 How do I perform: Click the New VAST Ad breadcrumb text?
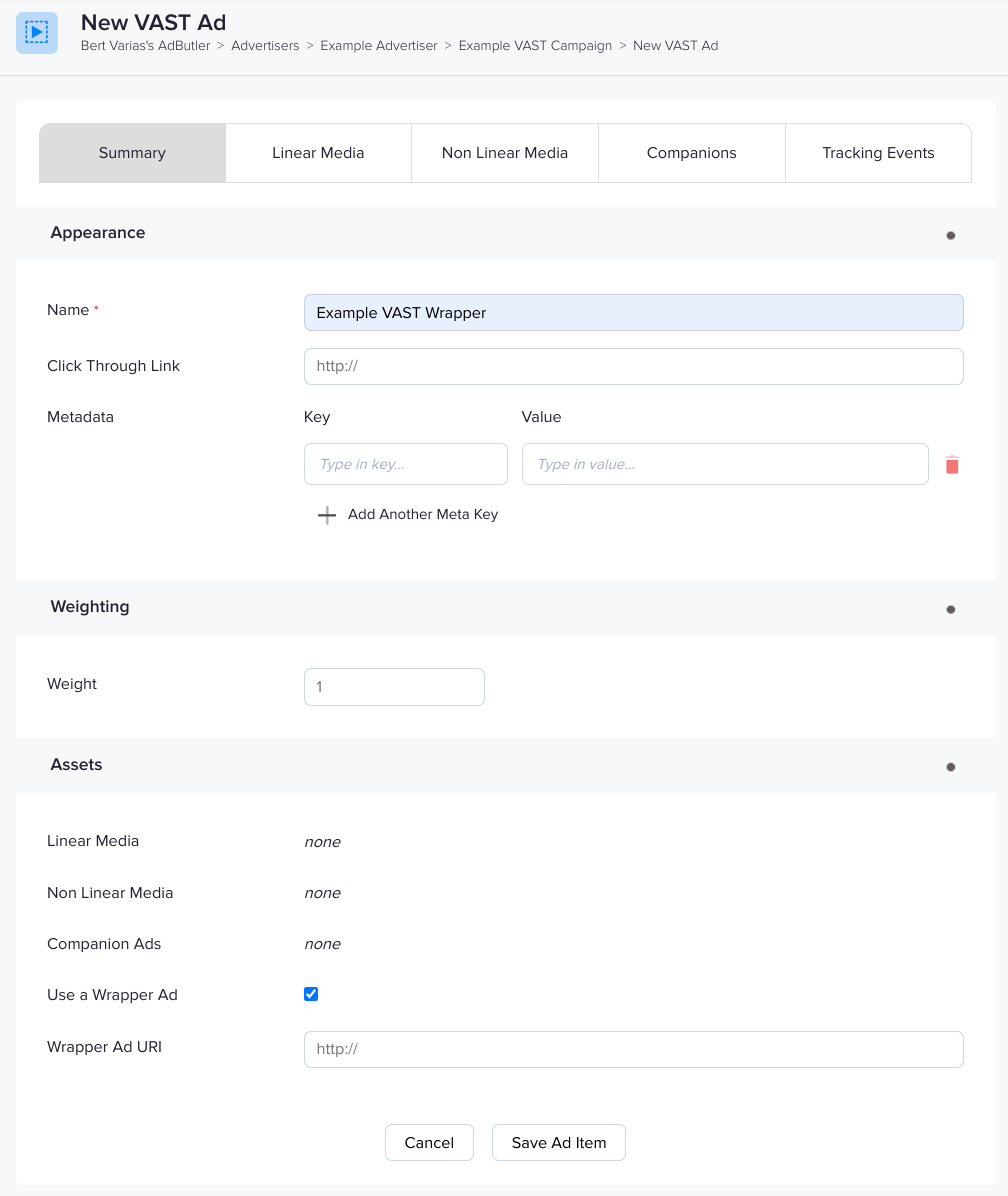click(676, 46)
